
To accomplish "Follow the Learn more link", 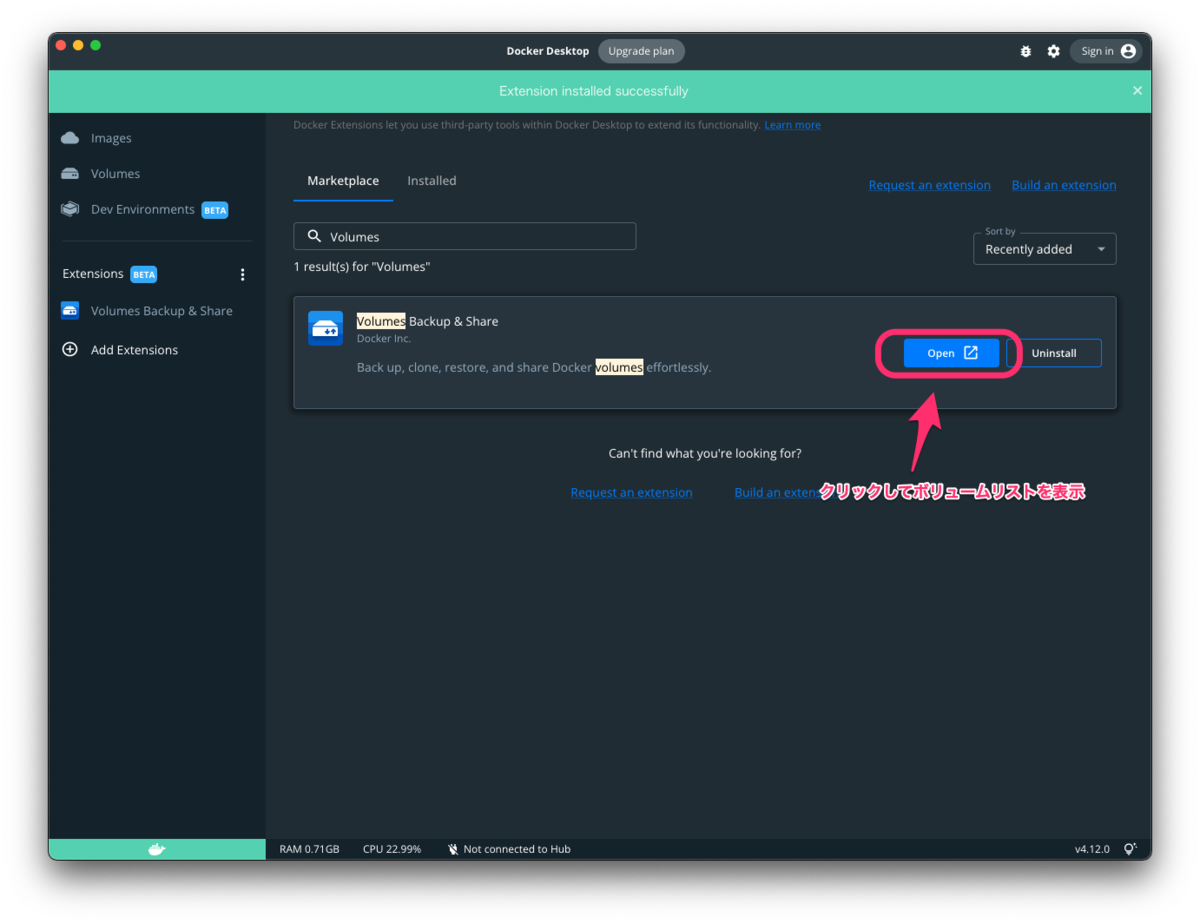I will [x=793, y=125].
